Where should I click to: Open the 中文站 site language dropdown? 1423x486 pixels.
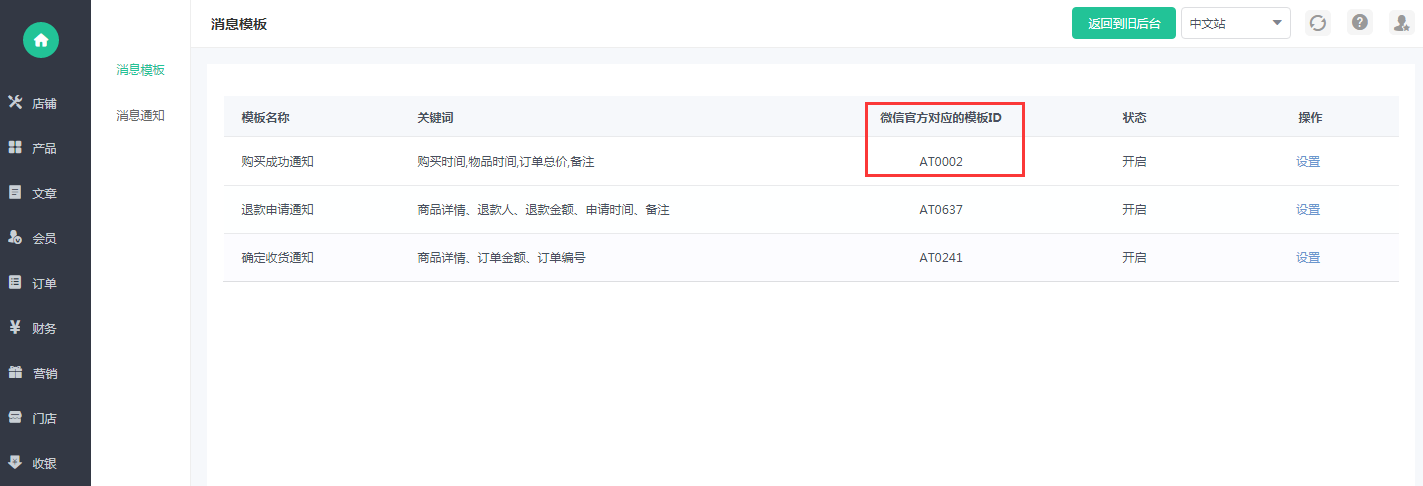click(x=1236, y=23)
